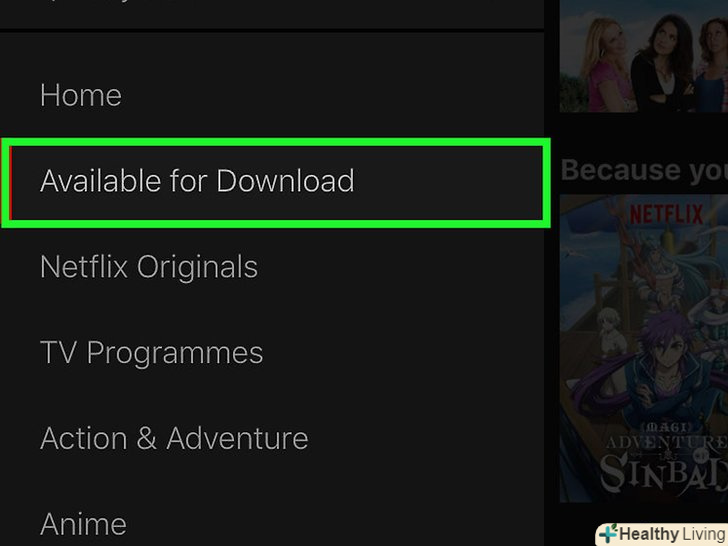Click the green plus Healthy Living icon
Image resolution: width=728 pixels, height=546 pixels.
608,533
